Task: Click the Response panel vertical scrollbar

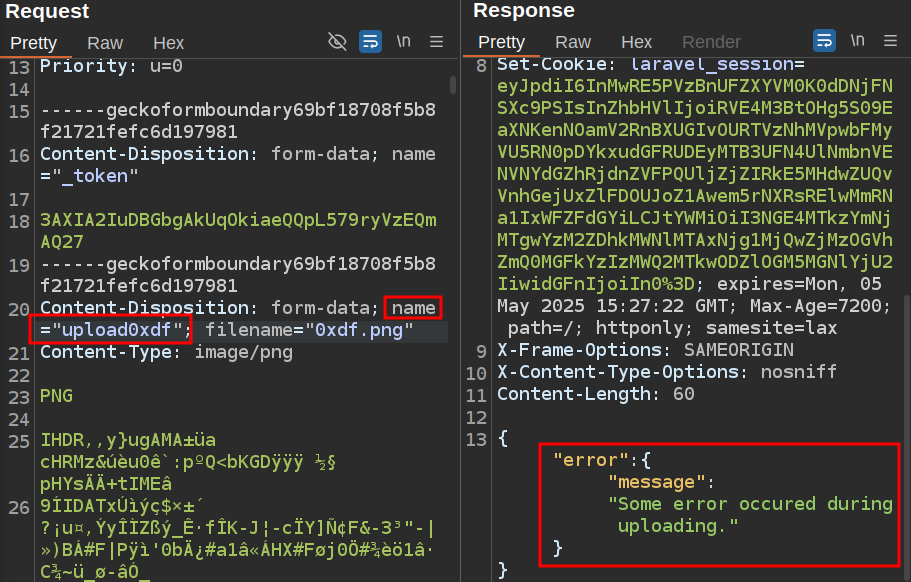Action: click(905, 400)
